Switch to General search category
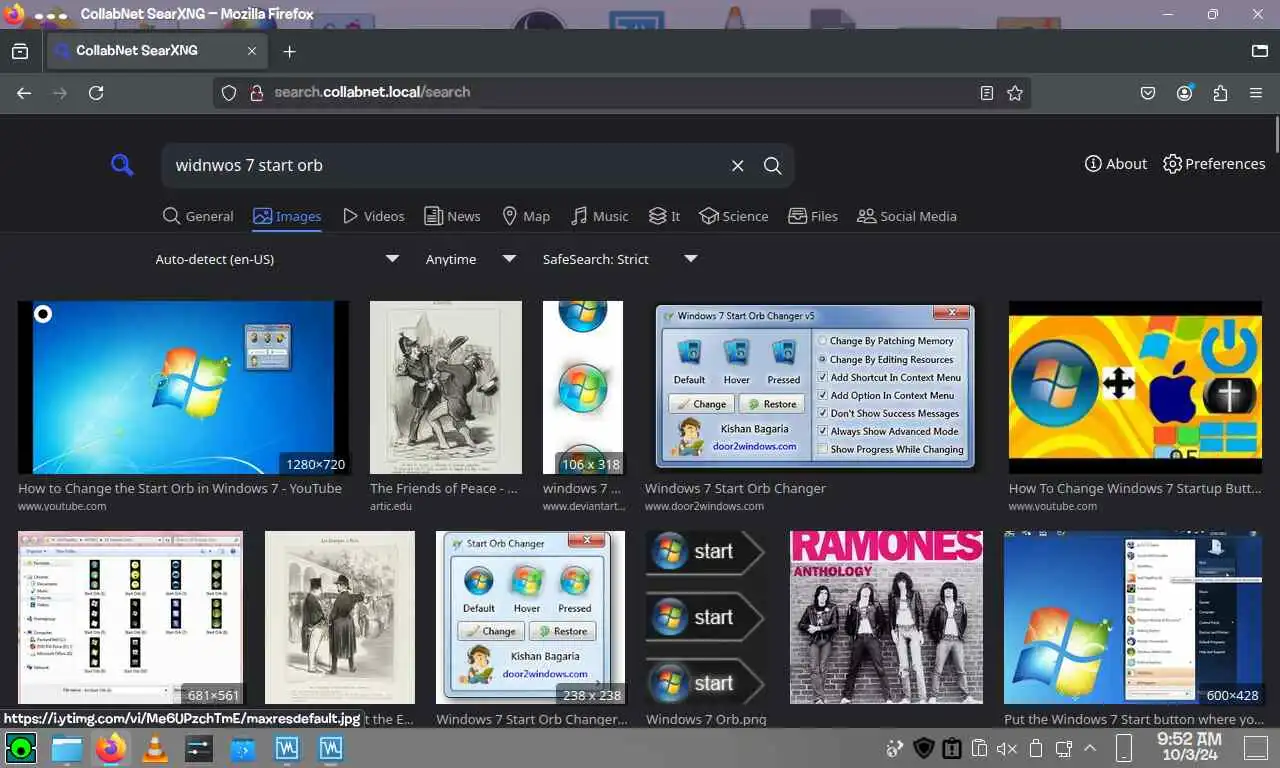This screenshot has height=768, width=1280. coord(198,216)
